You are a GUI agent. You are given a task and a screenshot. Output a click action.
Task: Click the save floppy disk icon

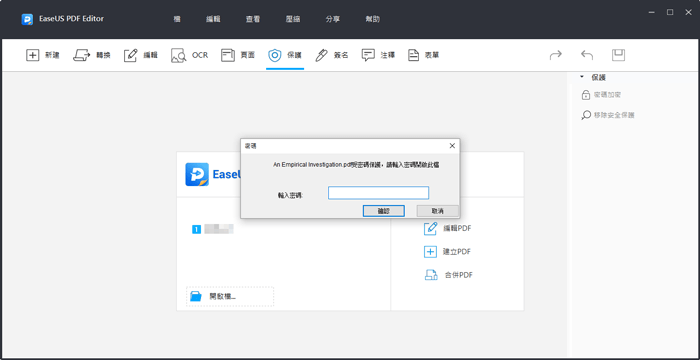(618, 55)
